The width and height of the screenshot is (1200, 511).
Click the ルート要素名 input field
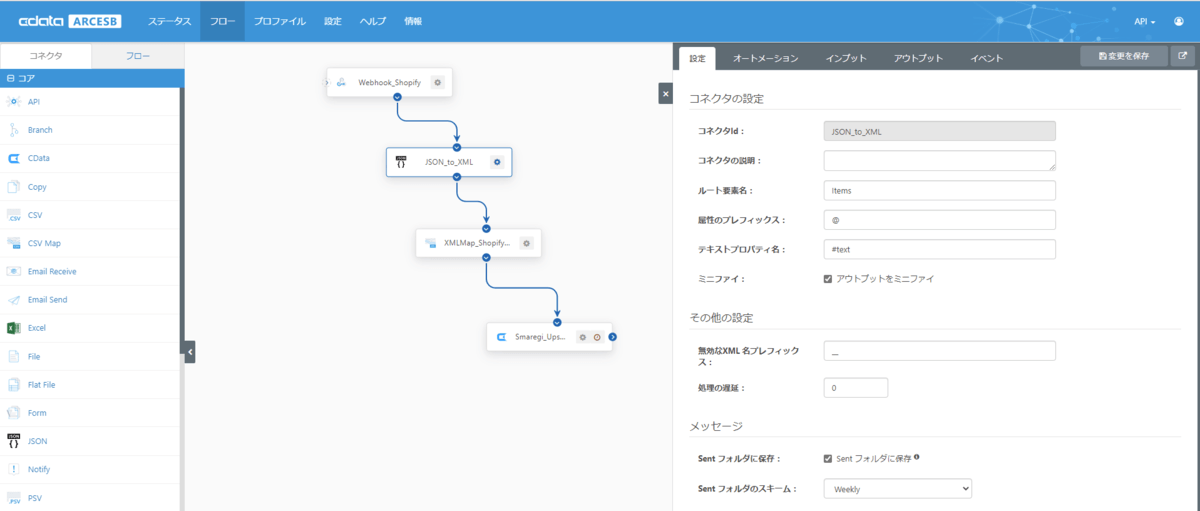(x=939, y=190)
